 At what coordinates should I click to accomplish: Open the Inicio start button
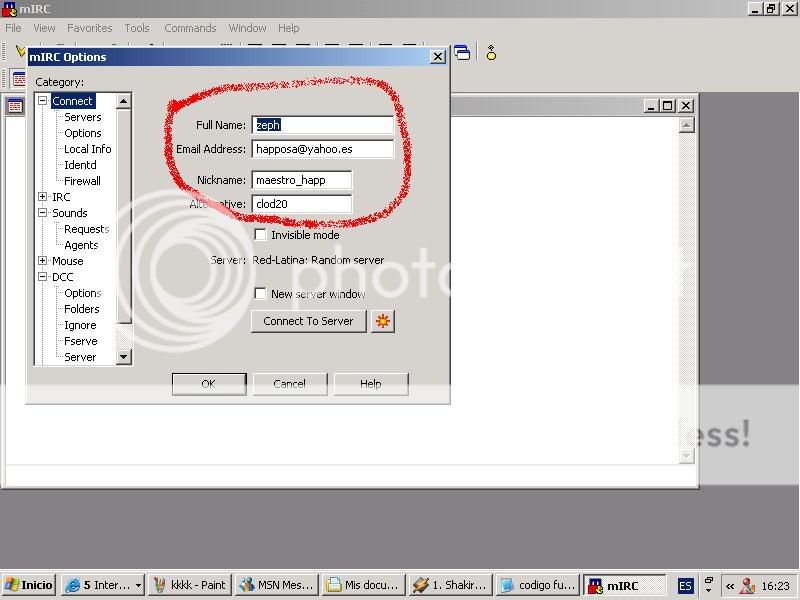tap(29, 585)
